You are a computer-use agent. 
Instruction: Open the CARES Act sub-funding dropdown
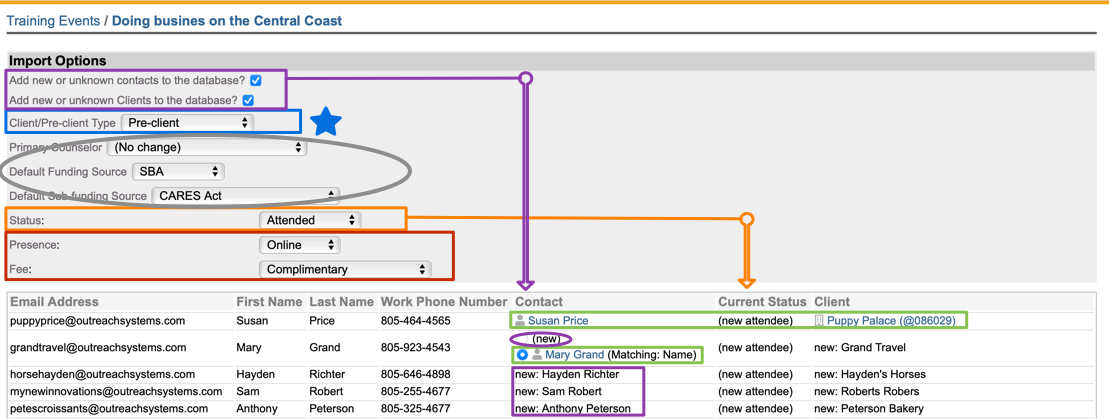coord(246,196)
